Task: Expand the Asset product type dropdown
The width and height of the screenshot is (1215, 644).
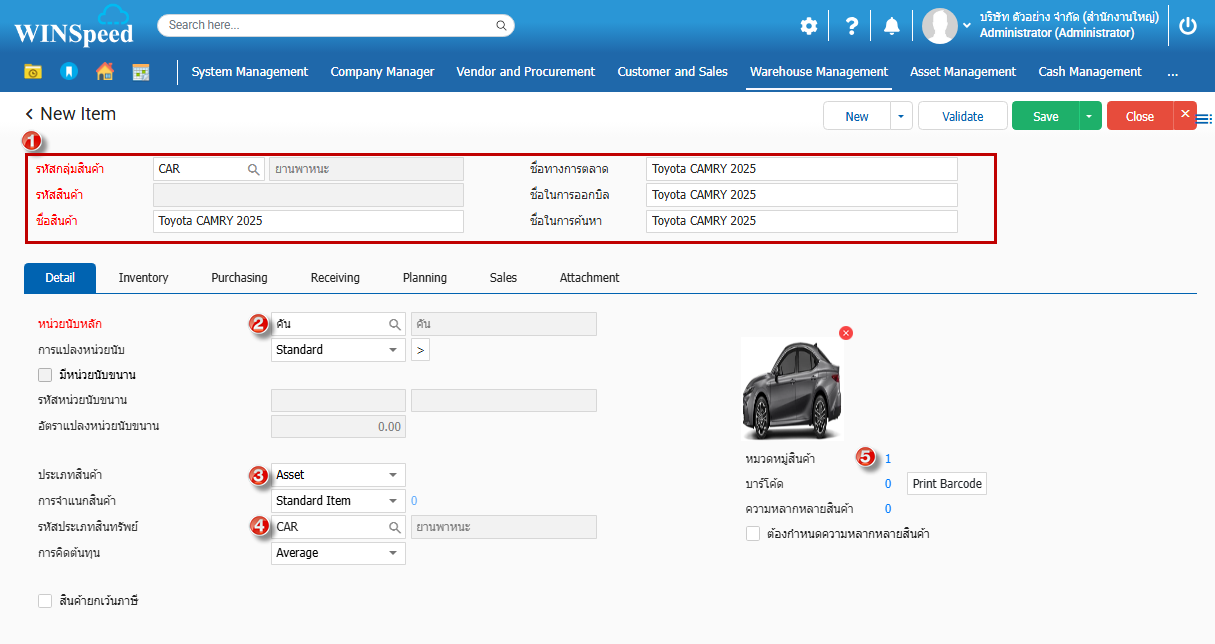Action: (393, 475)
